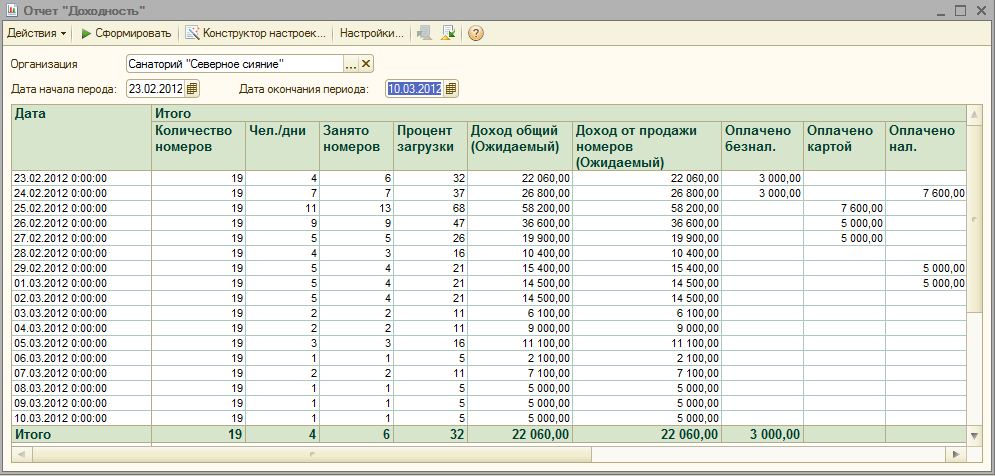Open Конструктор настроек
This screenshot has width=995, height=476.
pos(256,34)
